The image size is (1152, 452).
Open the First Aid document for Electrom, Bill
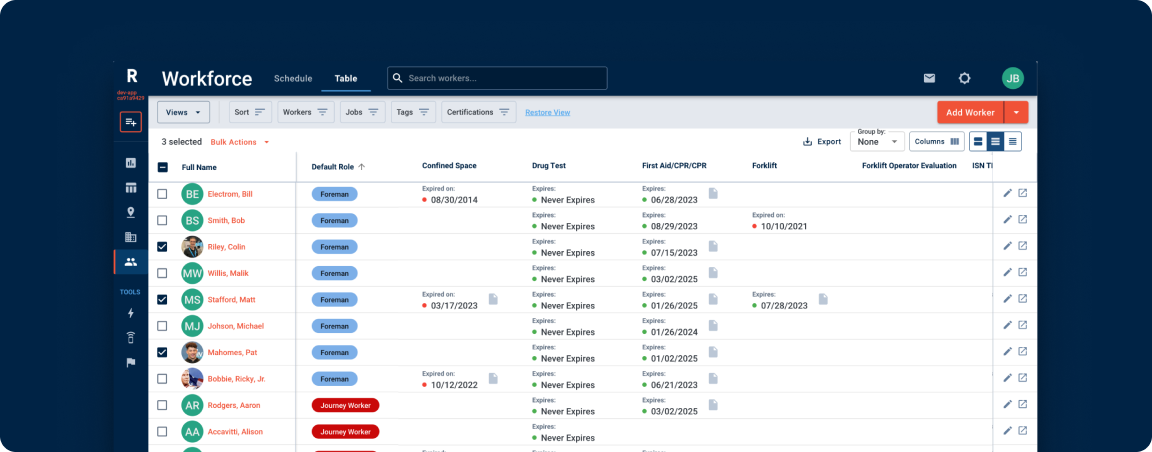pos(713,193)
